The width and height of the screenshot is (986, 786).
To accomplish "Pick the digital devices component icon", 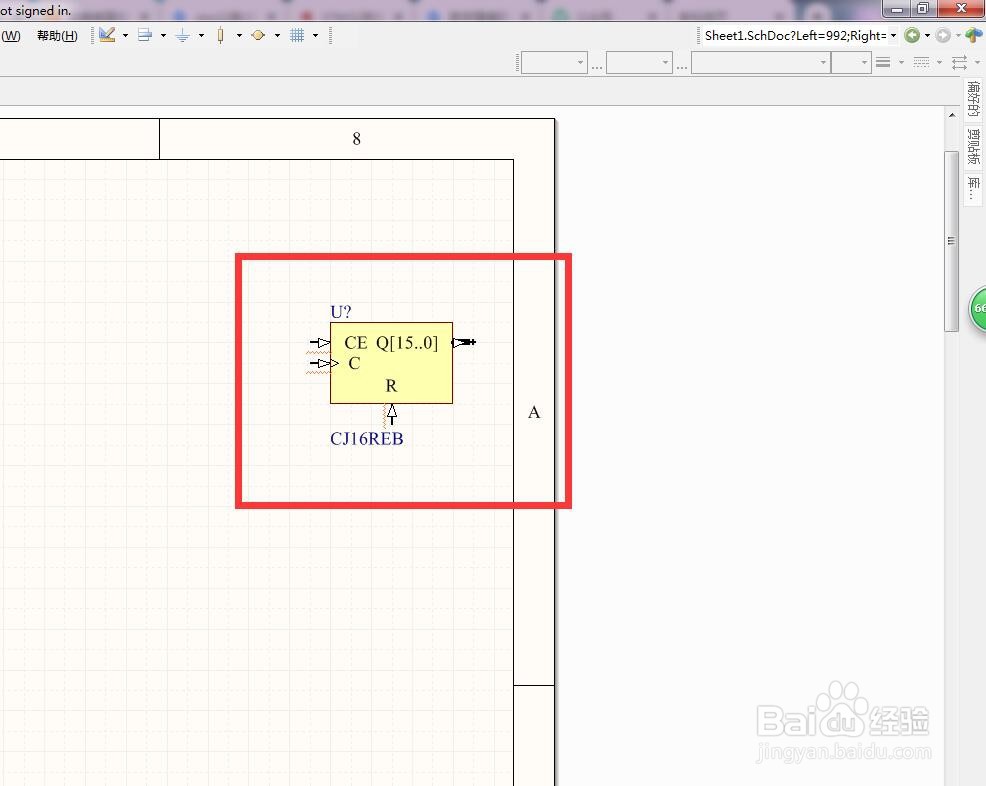I will 220,35.
